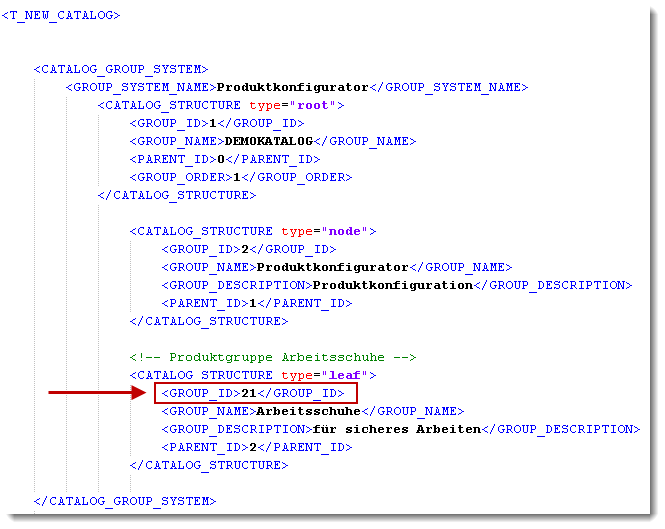Image resolution: width=665 pixels, height=529 pixels.
Task: Select the CATALOG_STRUCTURE type node line
Action: click(x=252, y=231)
